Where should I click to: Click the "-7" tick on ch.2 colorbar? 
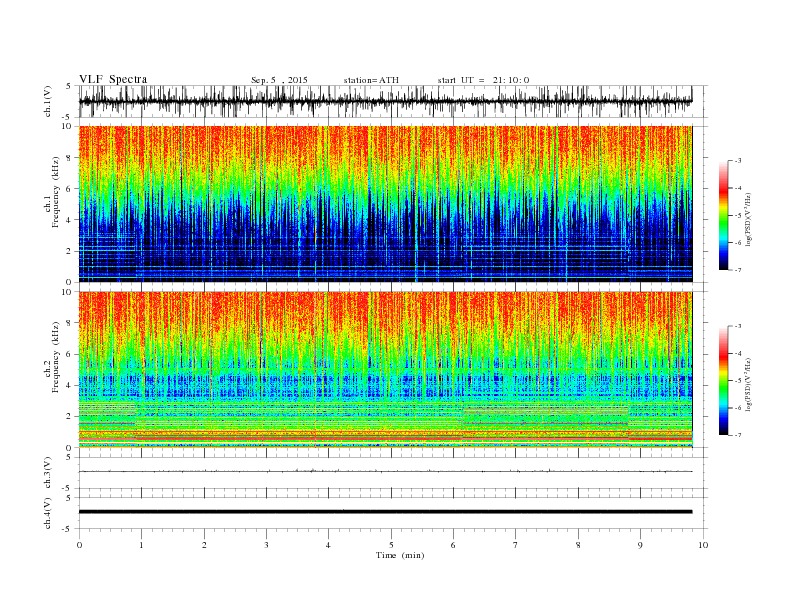pos(738,435)
